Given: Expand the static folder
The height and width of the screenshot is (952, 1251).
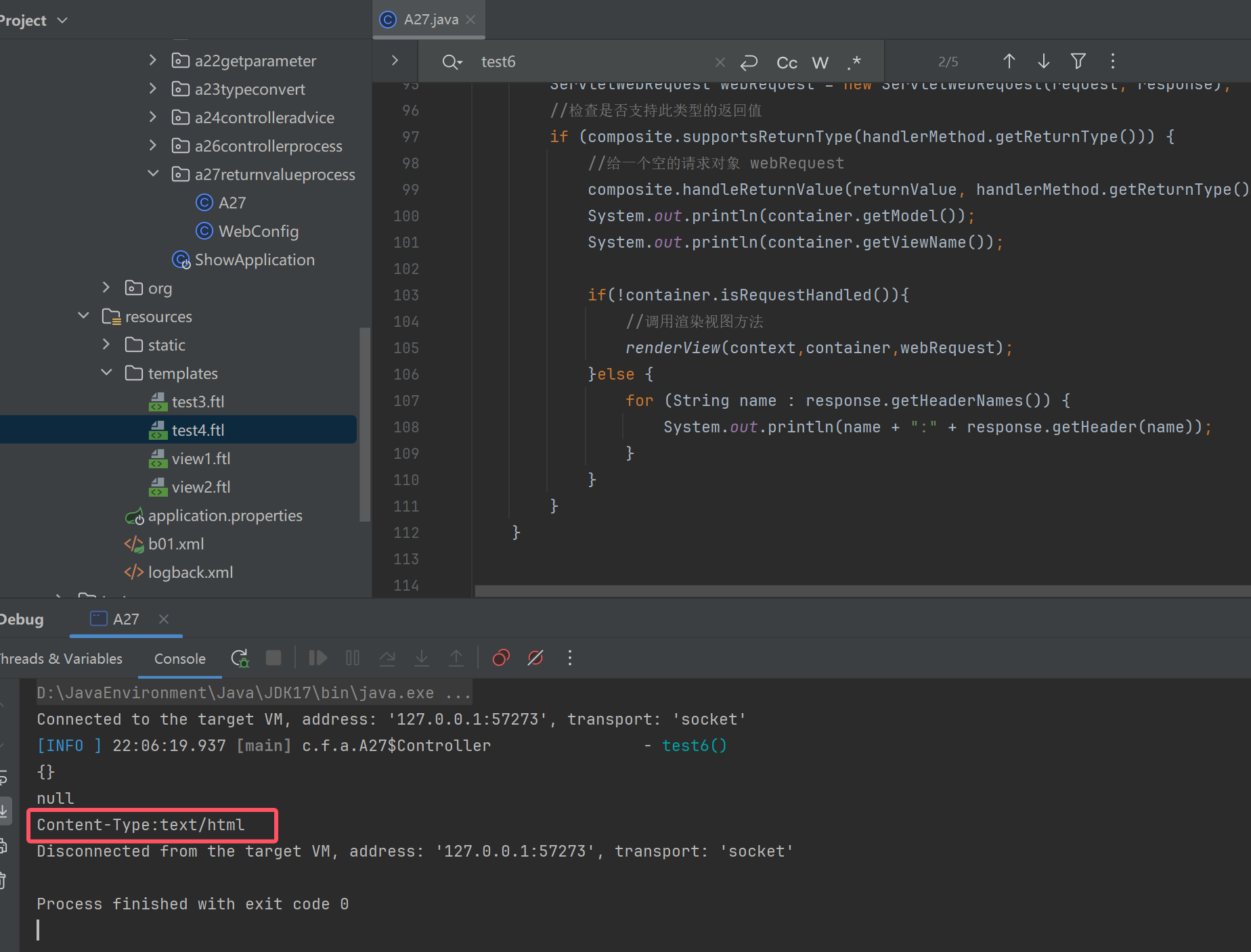Looking at the screenshot, I should pos(106,344).
